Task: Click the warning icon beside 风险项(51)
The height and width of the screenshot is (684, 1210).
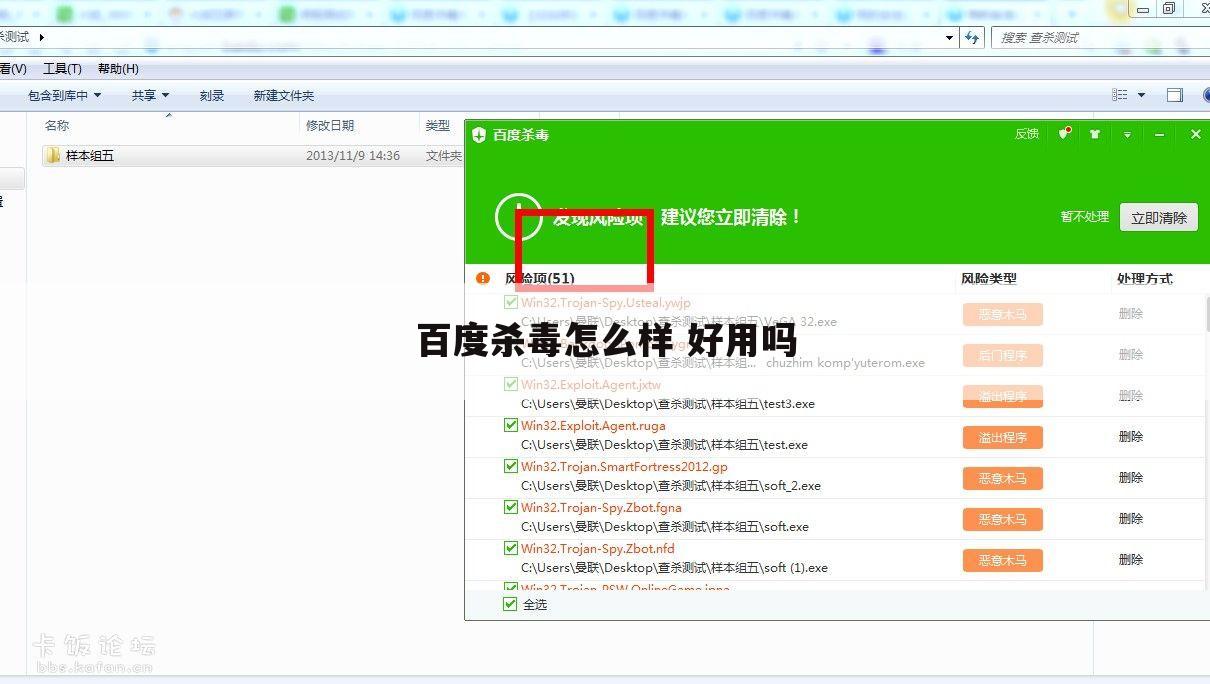Action: click(483, 278)
